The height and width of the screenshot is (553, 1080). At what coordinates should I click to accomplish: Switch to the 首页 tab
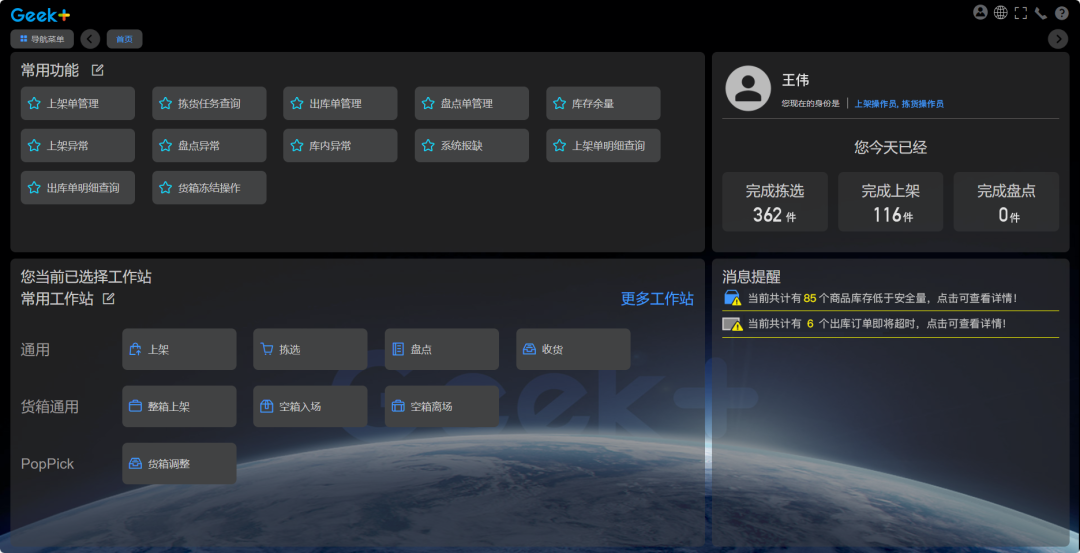(124, 39)
